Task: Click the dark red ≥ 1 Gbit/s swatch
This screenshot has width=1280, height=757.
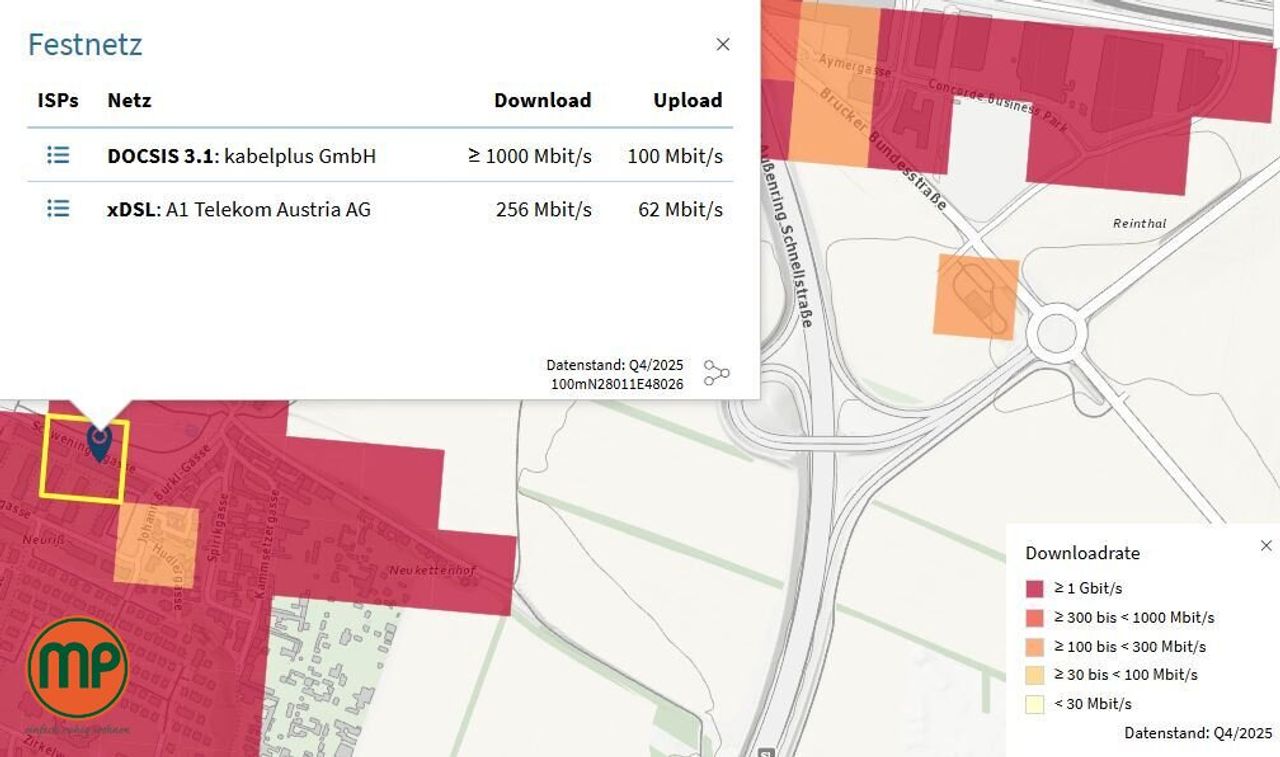Action: (1035, 588)
